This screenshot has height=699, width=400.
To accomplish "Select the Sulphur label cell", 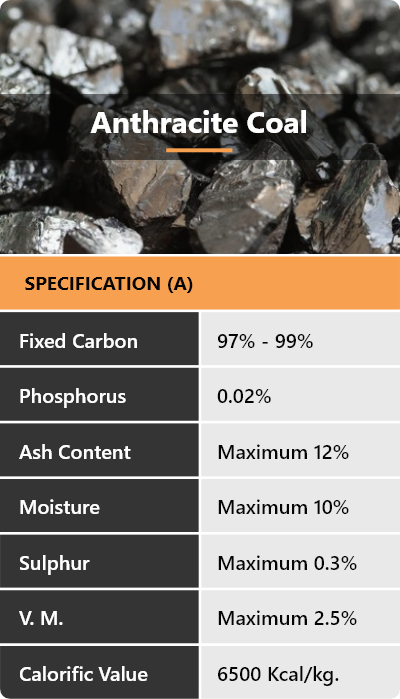I will click(99, 561).
